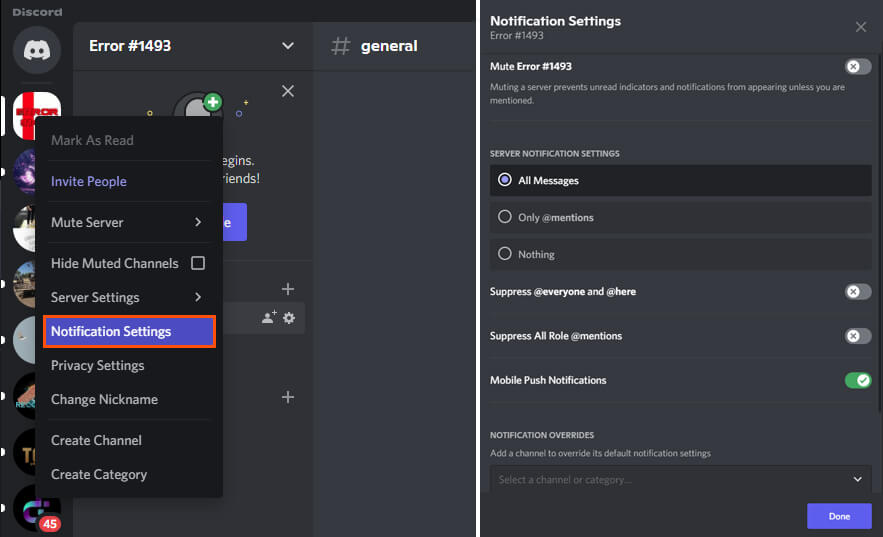Open channel settings gear icon
The image size is (883, 537).
pyautogui.click(x=289, y=318)
